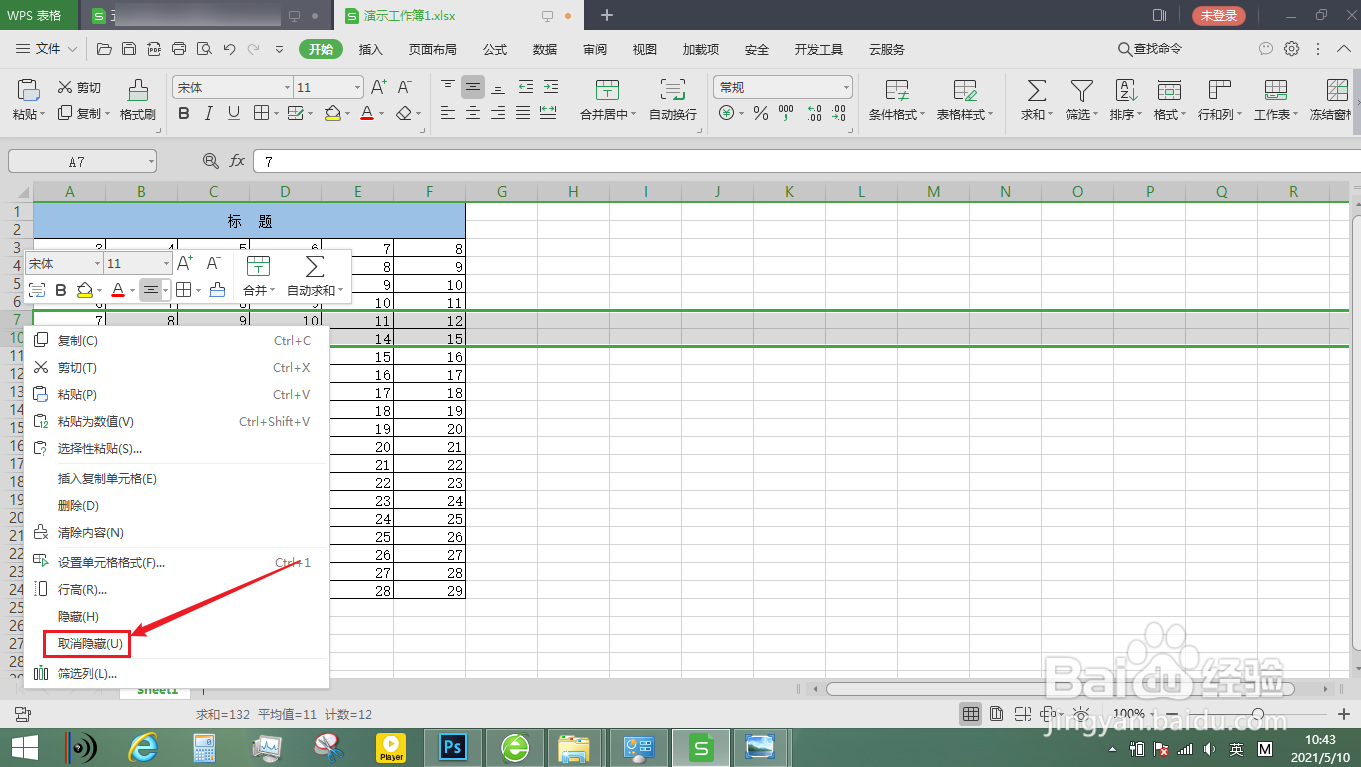Click the Save disk icon in the quick access bar
The height and width of the screenshot is (767, 1361).
click(x=129, y=48)
